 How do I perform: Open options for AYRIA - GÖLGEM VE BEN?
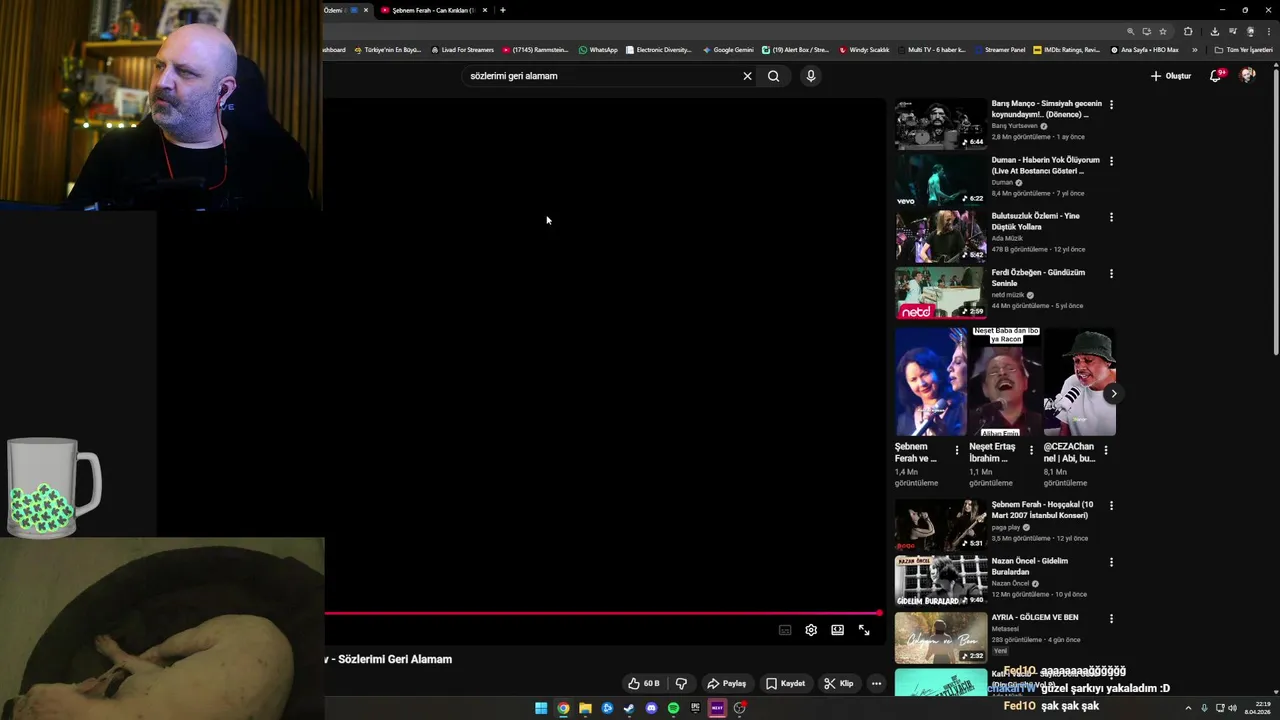coord(1111,619)
